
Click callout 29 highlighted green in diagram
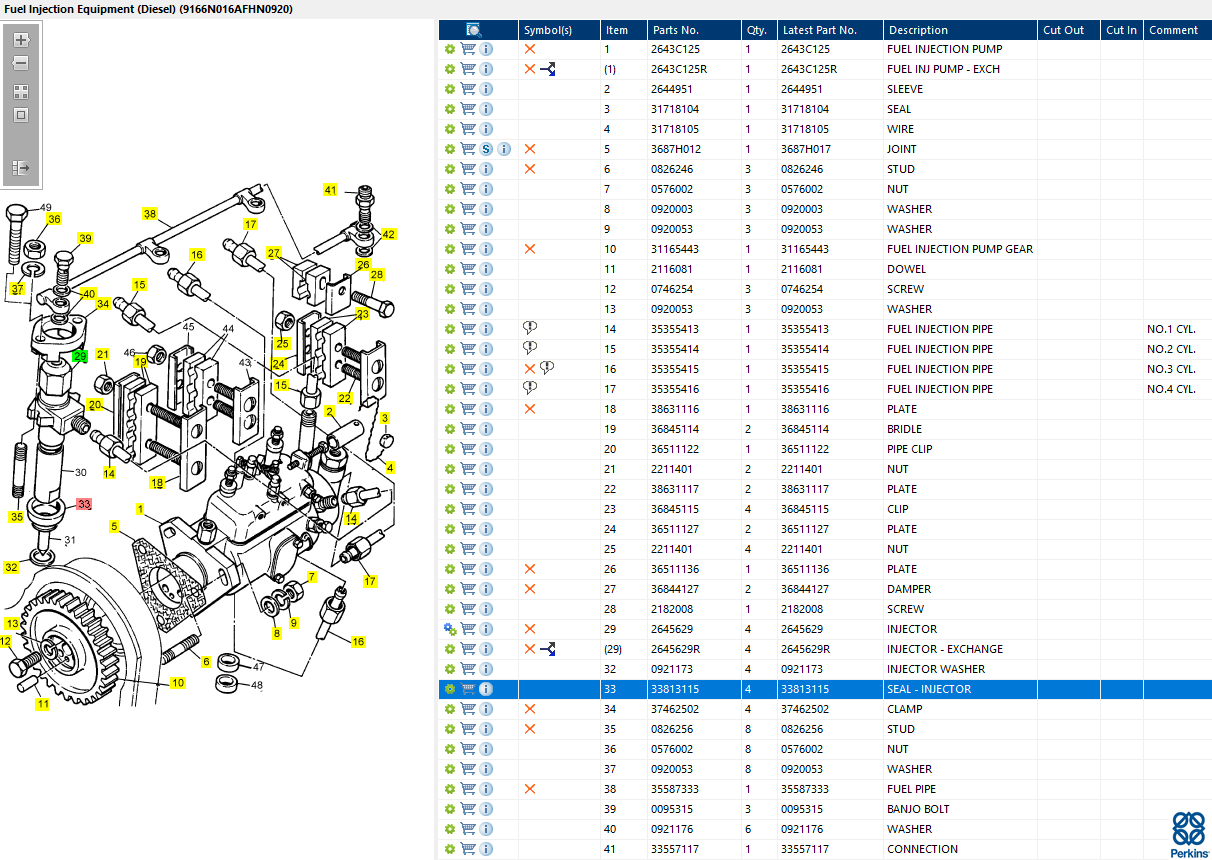(80, 356)
